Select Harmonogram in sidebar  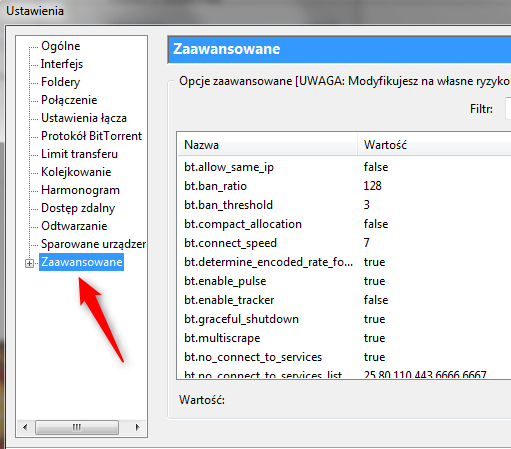click(80, 190)
